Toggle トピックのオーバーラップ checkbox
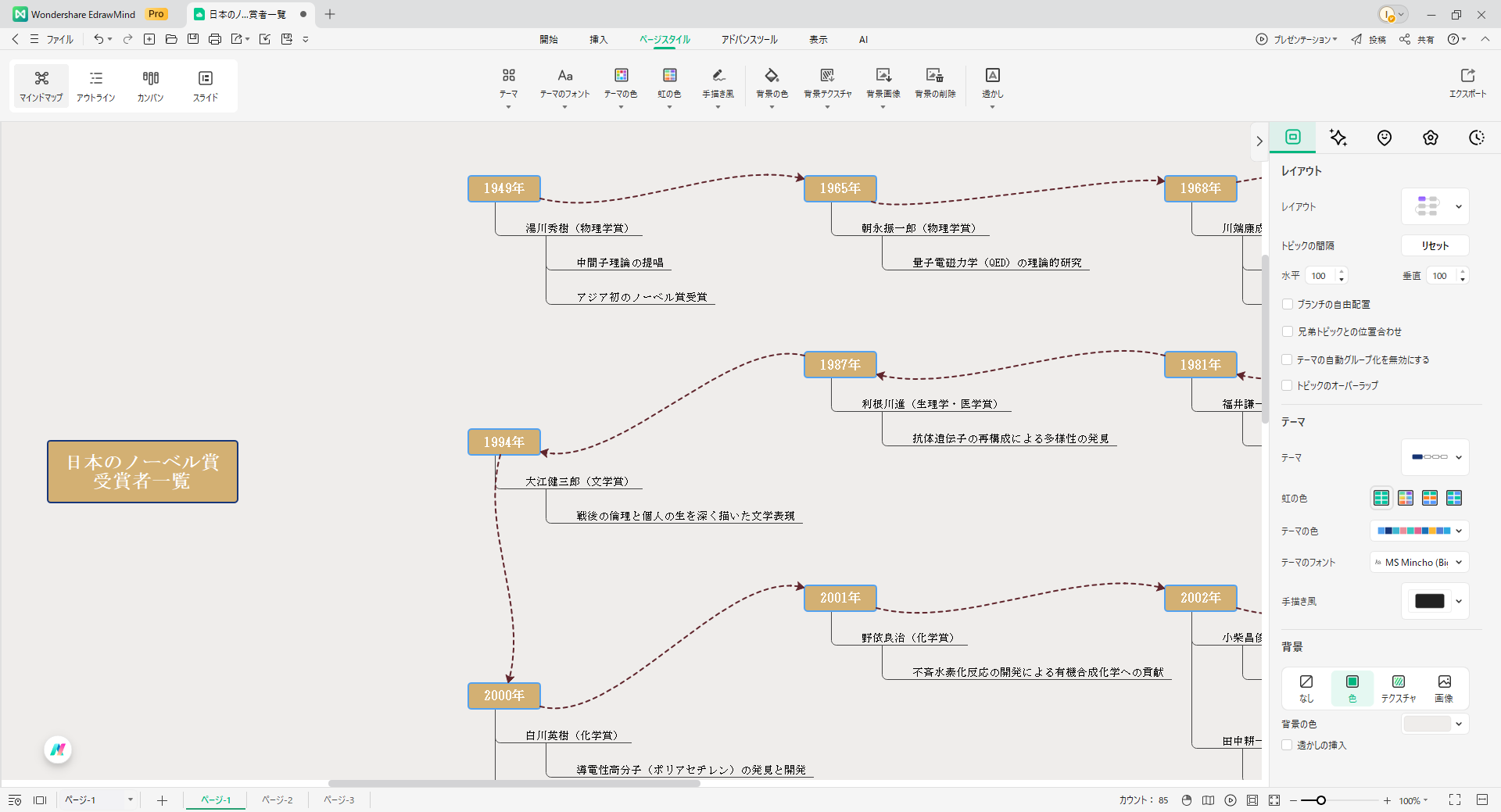This screenshot has height=812, width=1501. tap(1288, 385)
